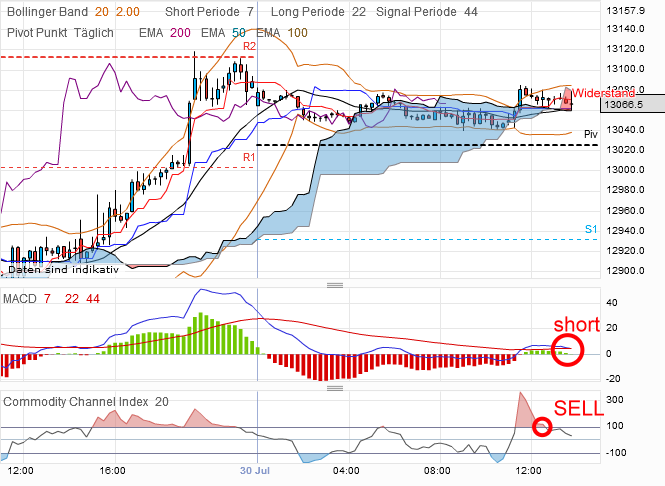This screenshot has height=486, width=665.
Task: Click the CCI 300 scale label
Action: click(x=615, y=399)
